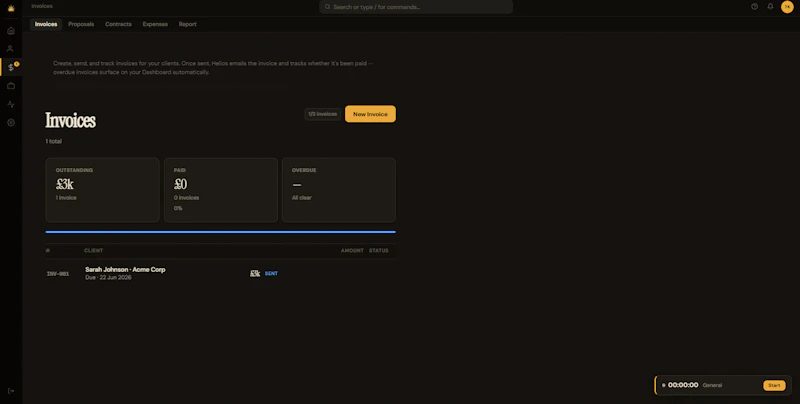Click the Overdue All clear card
Screen dimensions: 800x404
pos(339,190)
